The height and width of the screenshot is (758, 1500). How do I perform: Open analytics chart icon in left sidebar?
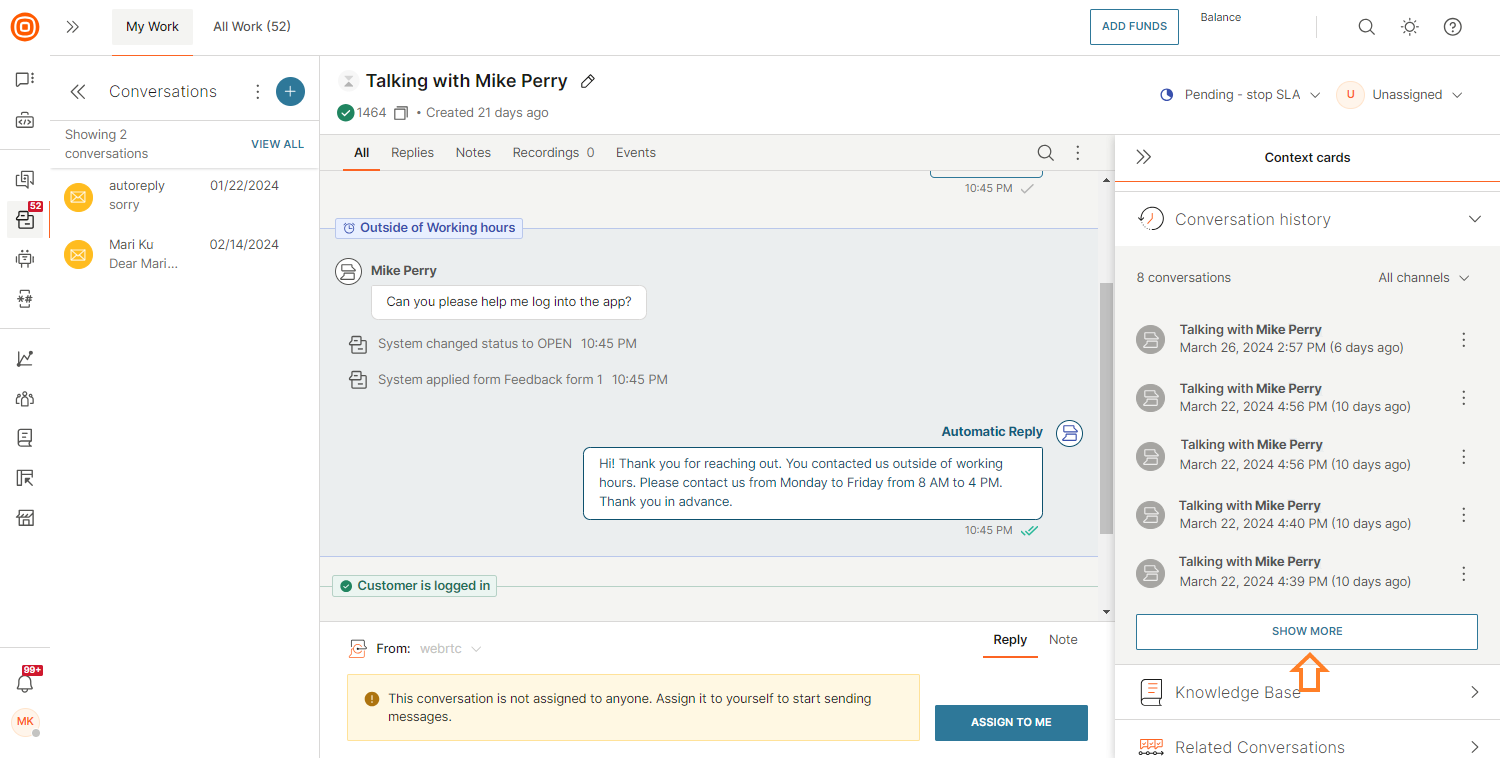pos(25,358)
